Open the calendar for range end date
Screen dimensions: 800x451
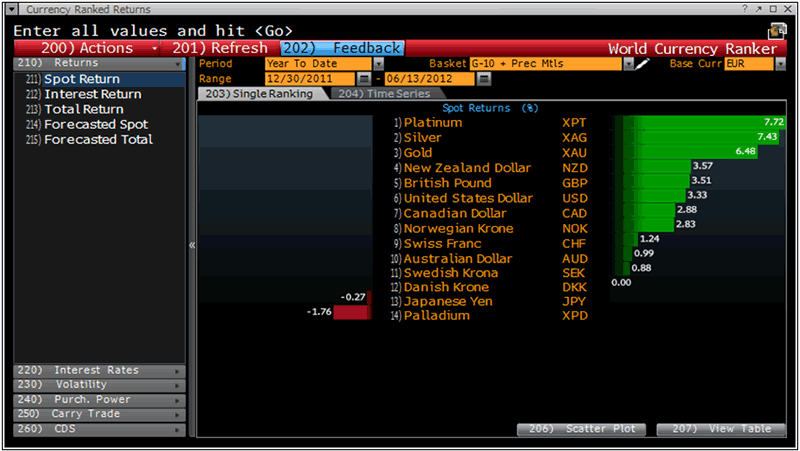pyautogui.click(x=484, y=79)
